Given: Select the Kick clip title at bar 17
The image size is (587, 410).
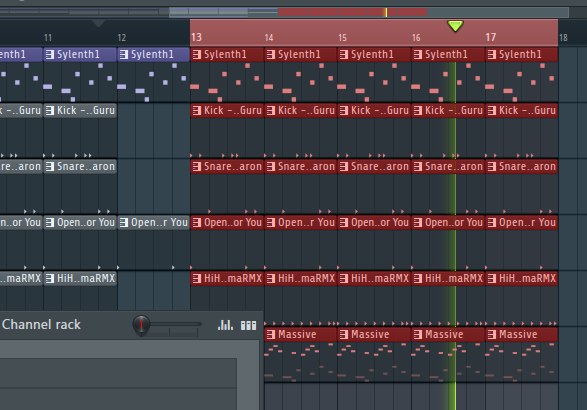Looking at the screenshot, I should 527,110.
